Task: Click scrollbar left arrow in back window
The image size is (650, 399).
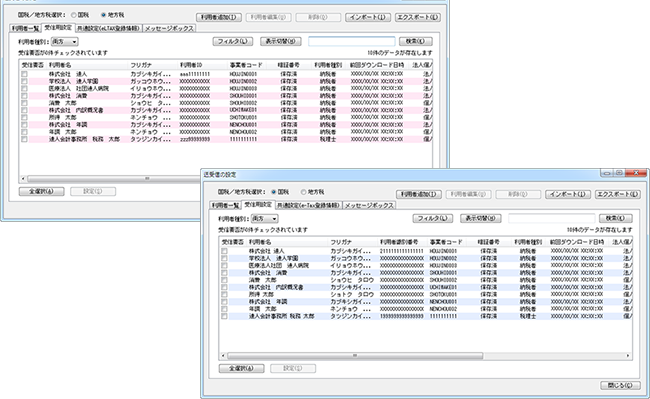Action: 23,179
